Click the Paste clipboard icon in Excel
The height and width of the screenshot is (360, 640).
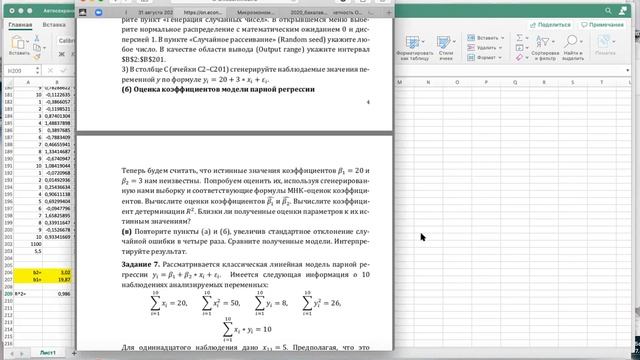click(x=17, y=42)
